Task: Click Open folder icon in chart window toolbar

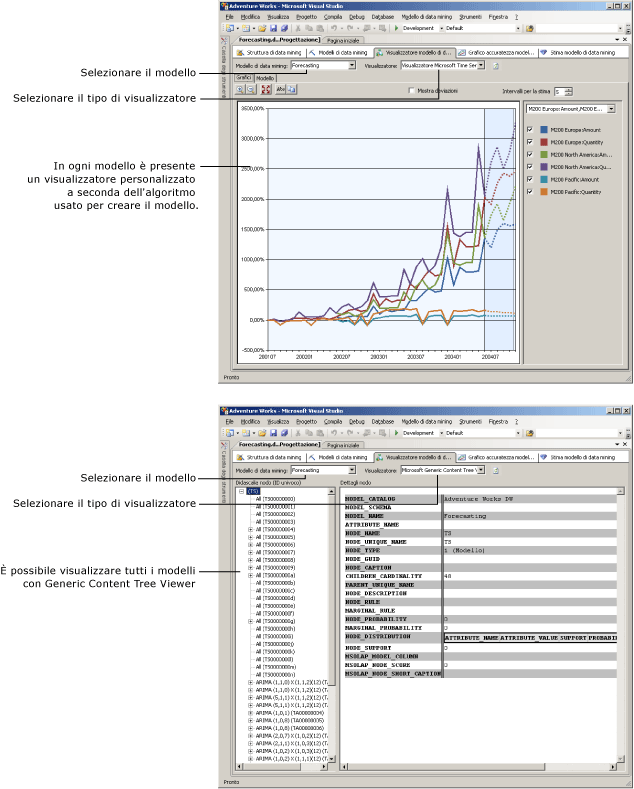Action: pos(262,28)
